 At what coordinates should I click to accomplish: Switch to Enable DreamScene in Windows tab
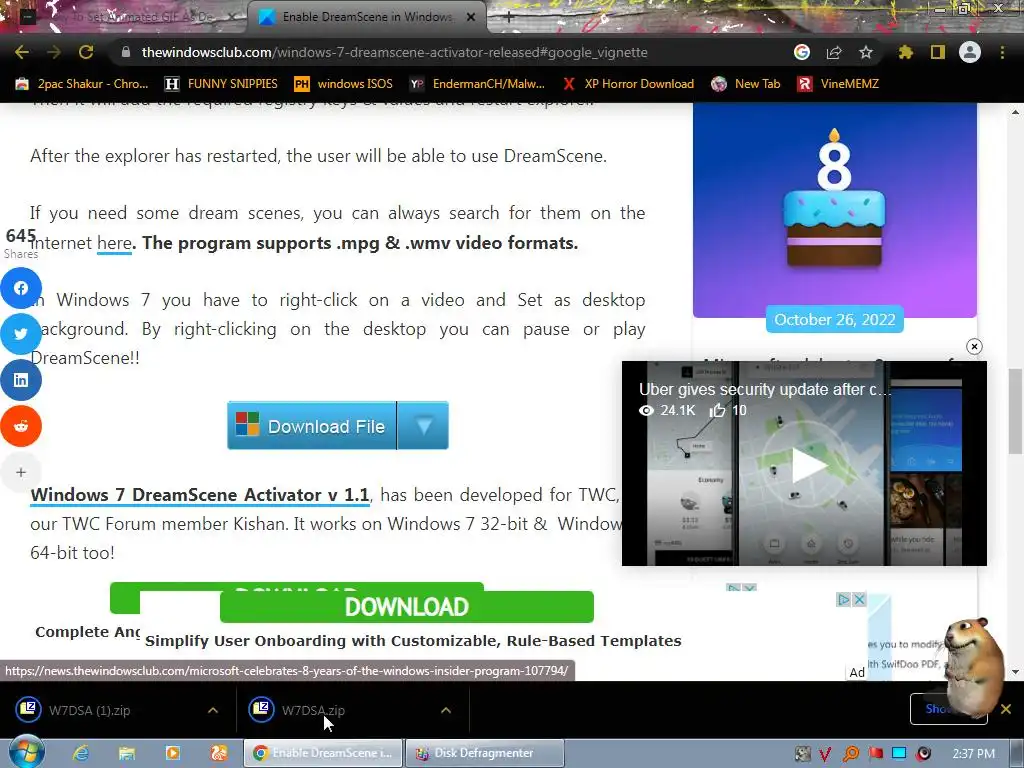coord(366,17)
